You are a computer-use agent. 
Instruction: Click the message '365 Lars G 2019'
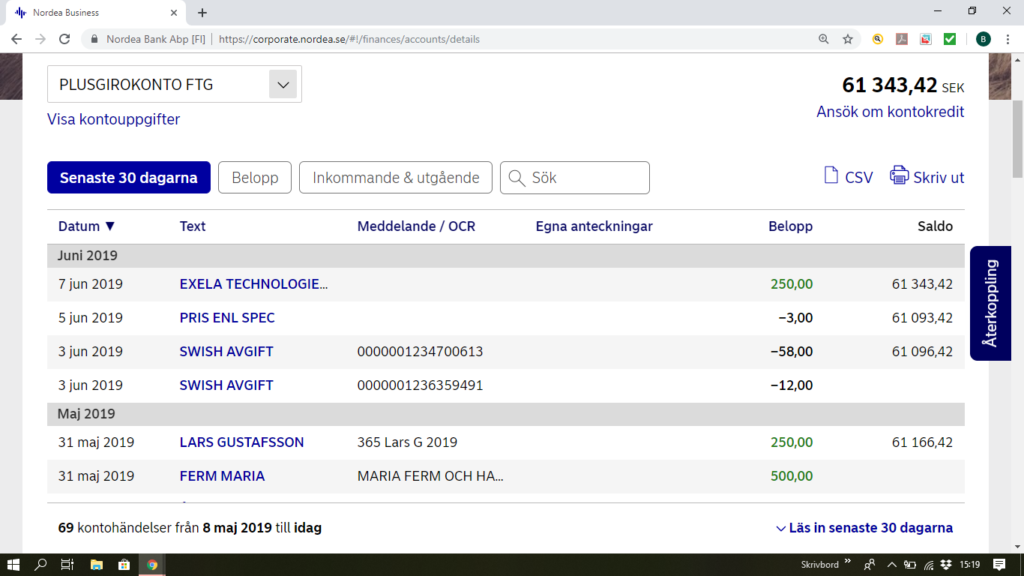pyautogui.click(x=407, y=442)
